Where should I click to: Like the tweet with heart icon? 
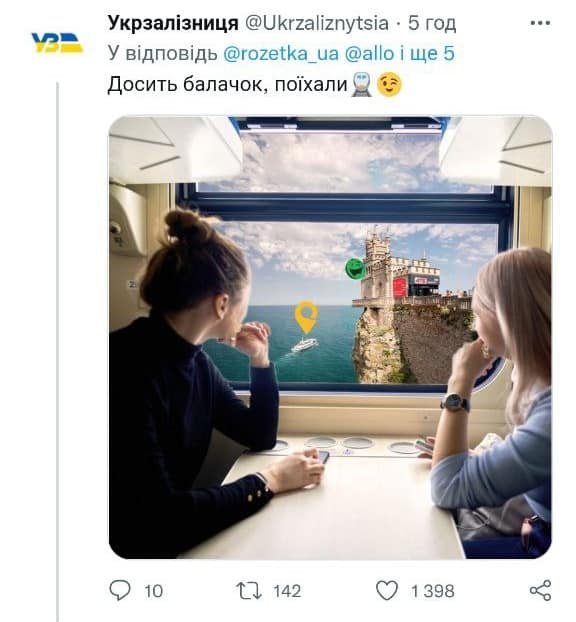387,590
